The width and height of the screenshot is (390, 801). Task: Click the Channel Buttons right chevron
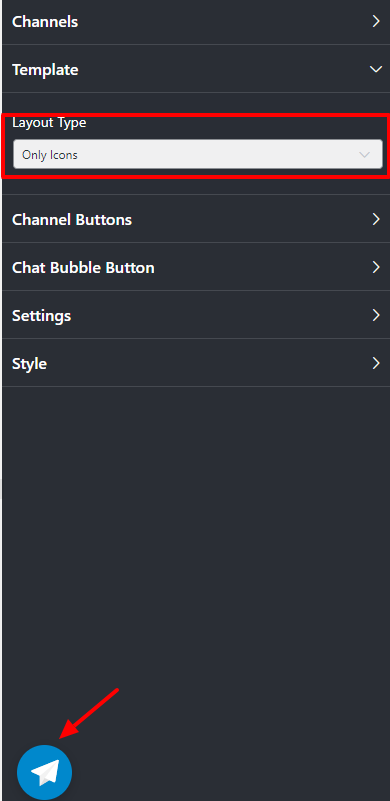coord(376,220)
